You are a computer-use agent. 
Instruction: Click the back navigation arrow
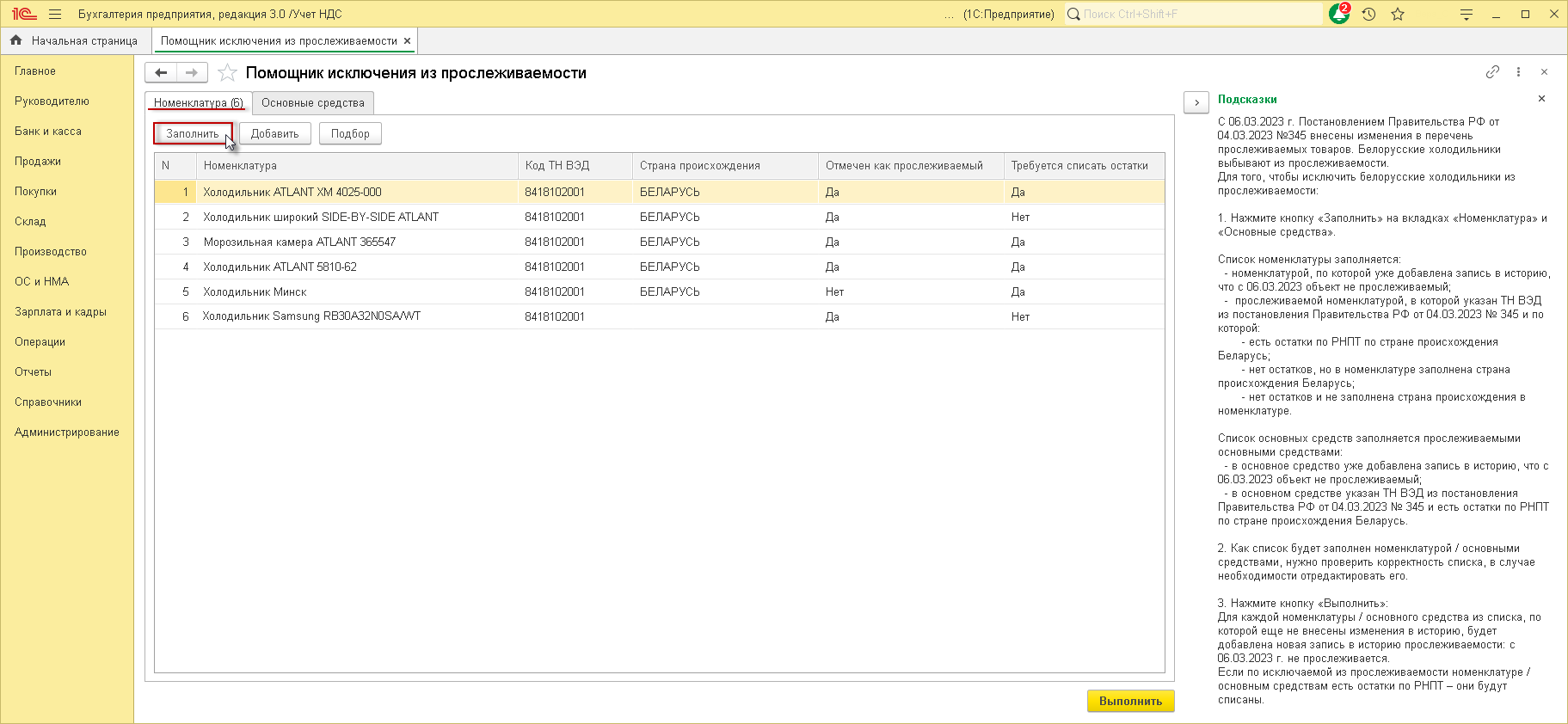tap(161, 73)
